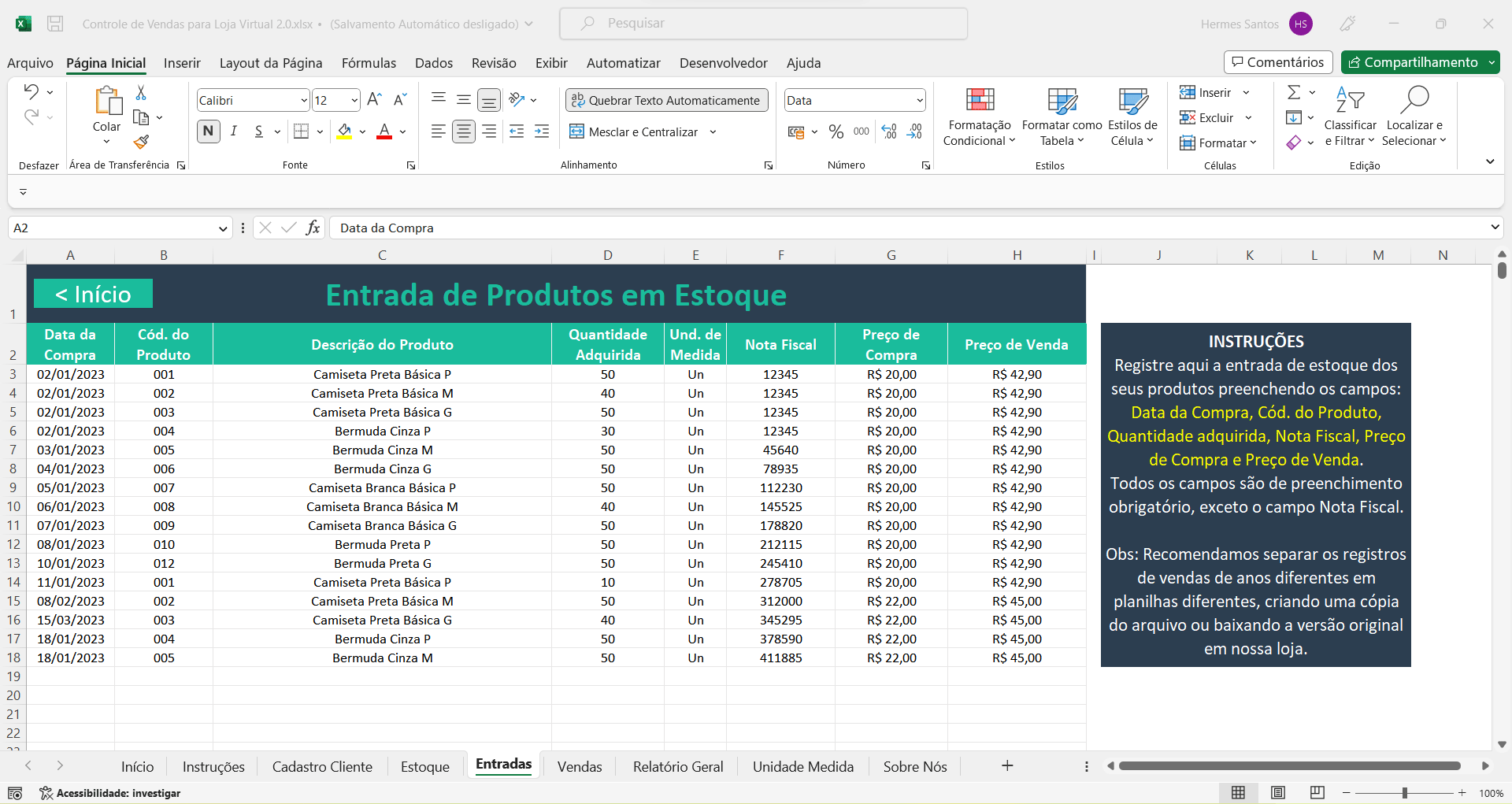
Task: Go to the Vendas sheet tab
Action: pos(580,766)
